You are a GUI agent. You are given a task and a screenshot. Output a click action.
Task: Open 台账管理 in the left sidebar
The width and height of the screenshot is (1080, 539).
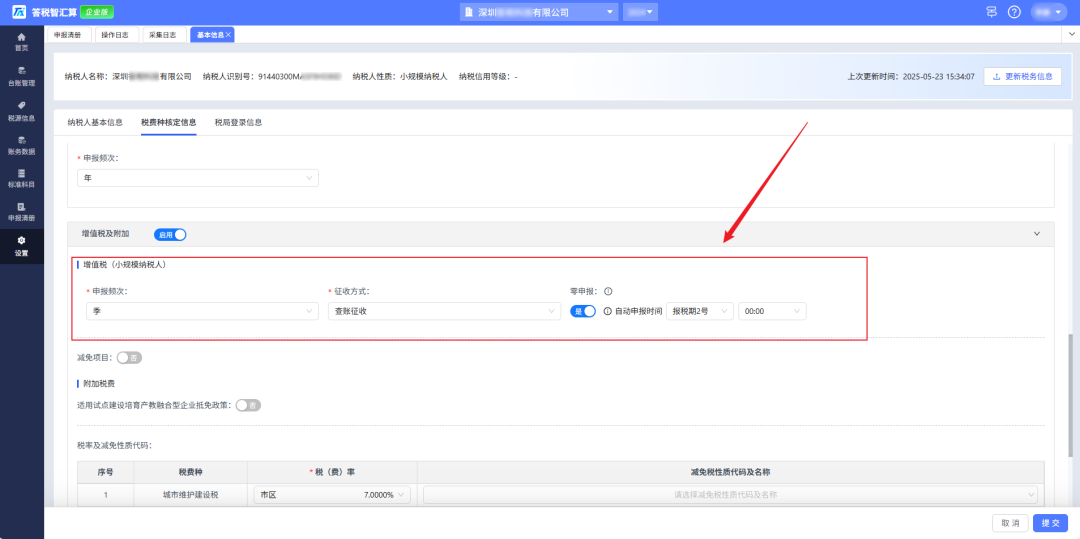(22, 76)
